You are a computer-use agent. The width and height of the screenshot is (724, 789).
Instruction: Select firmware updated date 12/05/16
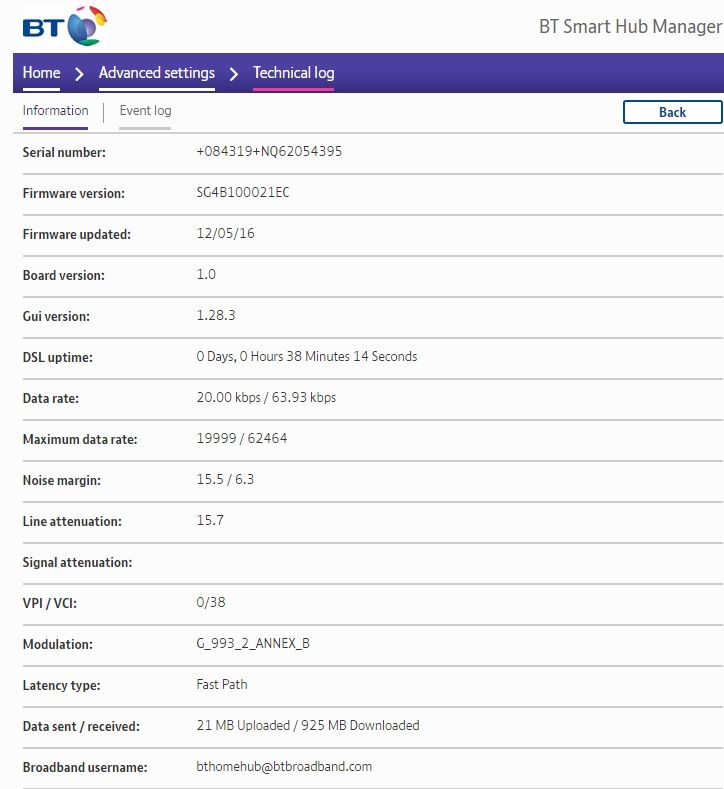click(225, 233)
